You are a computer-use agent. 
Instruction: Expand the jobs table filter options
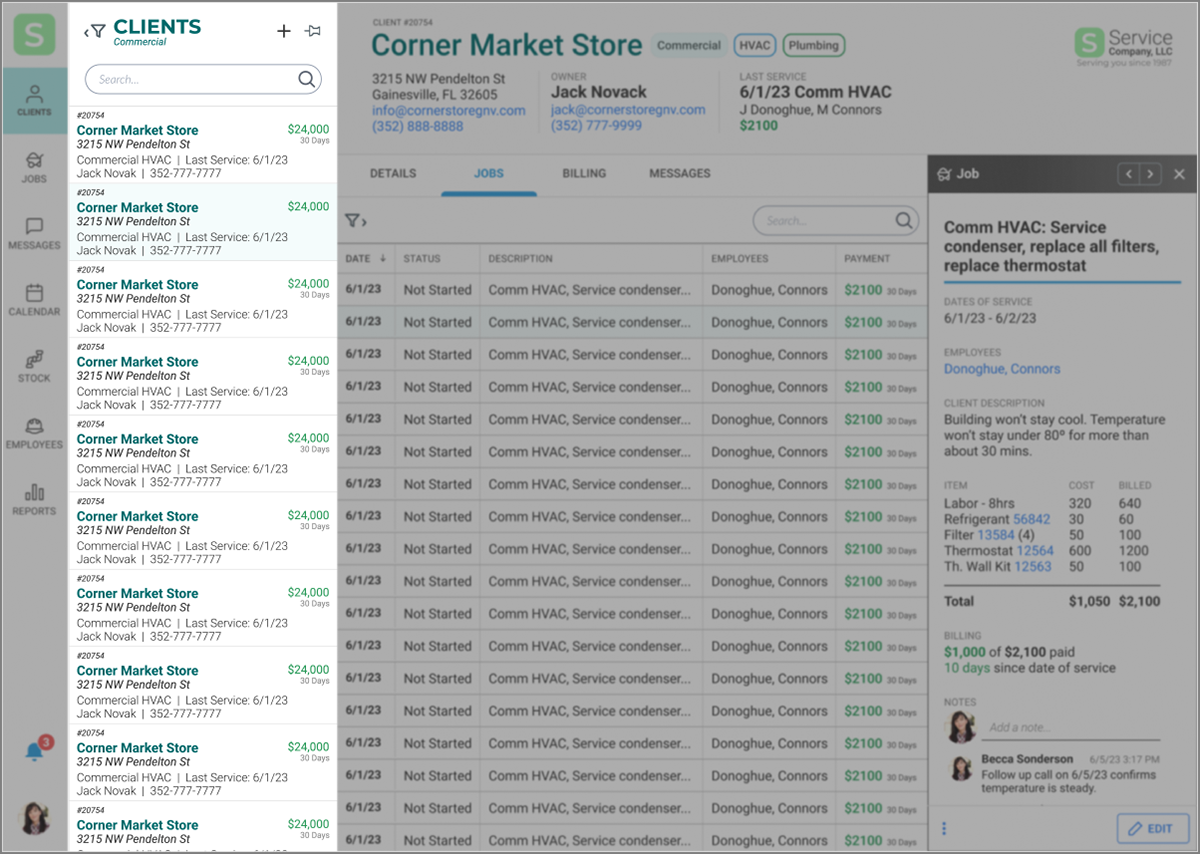[x=355, y=221]
